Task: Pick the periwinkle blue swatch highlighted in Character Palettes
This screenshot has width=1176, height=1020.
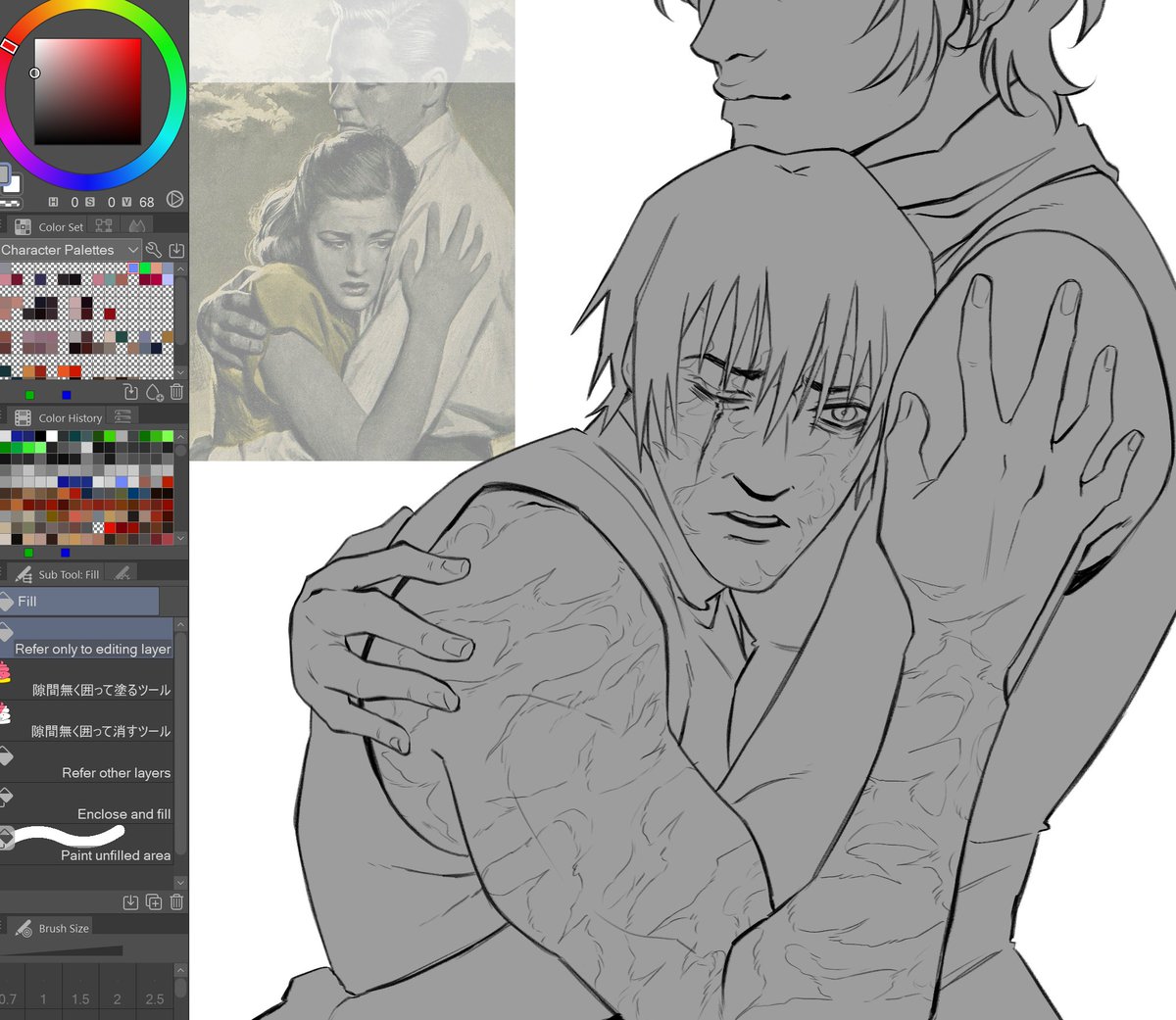Action: click(133, 267)
